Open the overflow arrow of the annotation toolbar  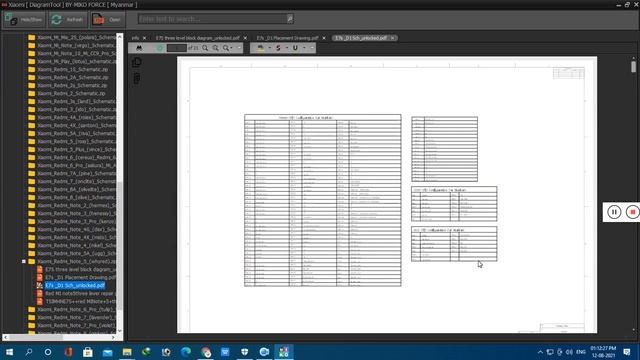coord(312,48)
